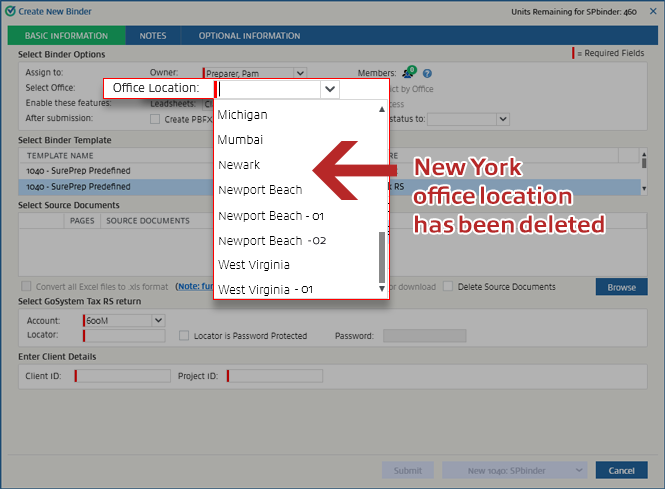665x489 pixels.
Task: Open the New 1040: SPbinder dropdown button
Action: pyautogui.click(x=514, y=470)
